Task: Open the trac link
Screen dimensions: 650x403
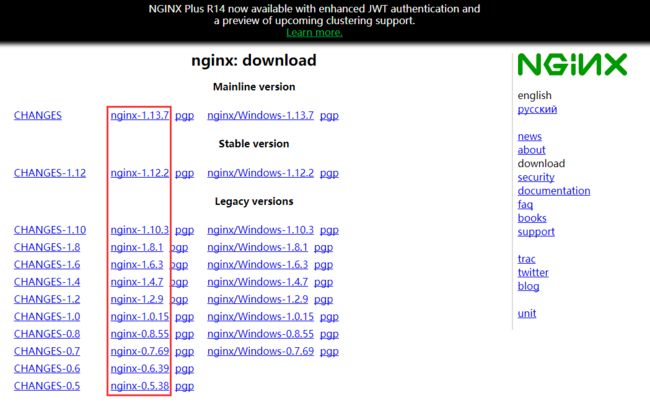Action: click(x=526, y=260)
